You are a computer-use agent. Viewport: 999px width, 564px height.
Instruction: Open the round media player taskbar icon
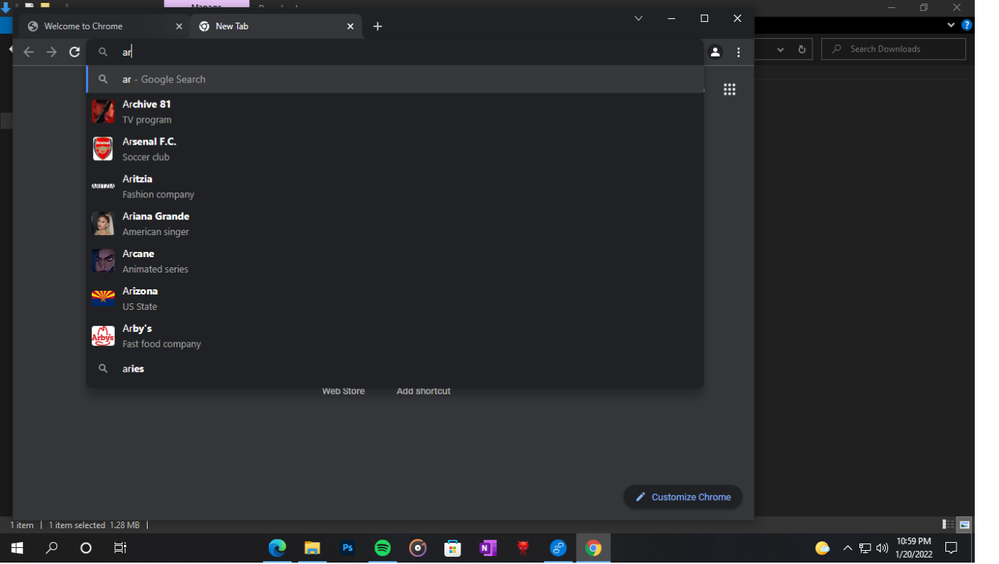pos(417,548)
